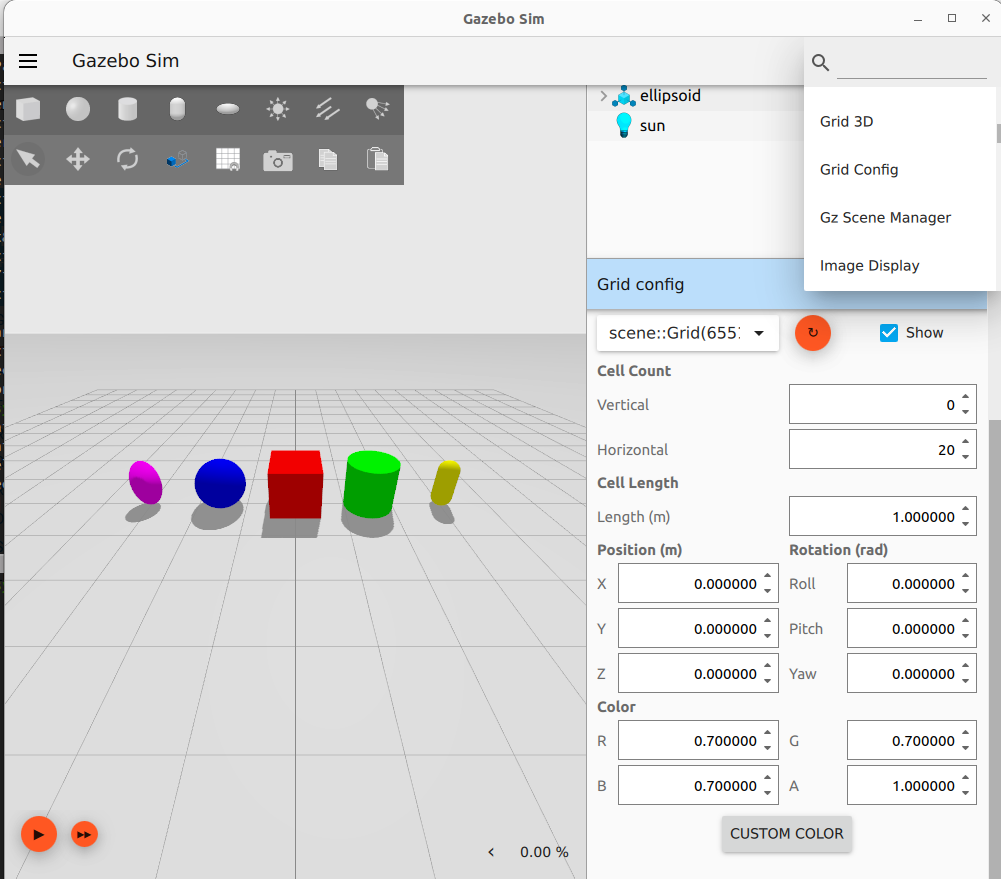Open the snap settings tool
This screenshot has height=879, width=1001.
click(177, 159)
